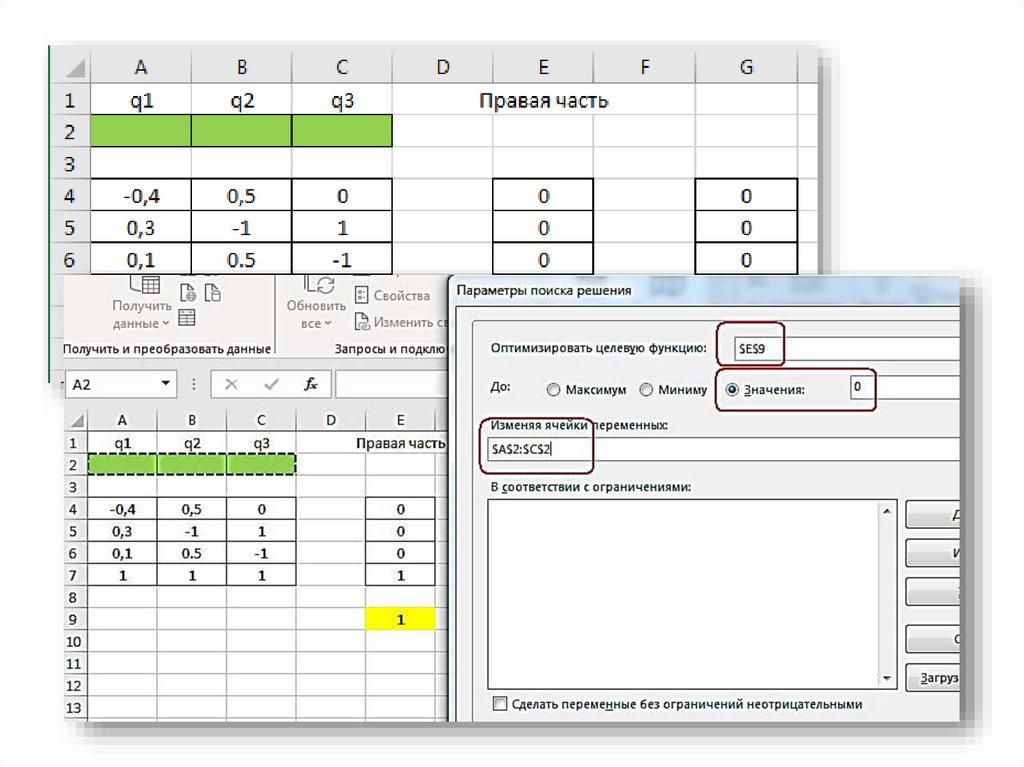Click inside the empty constraints list box
Image resolution: width=1024 pixels, height=767 pixels.
682,595
